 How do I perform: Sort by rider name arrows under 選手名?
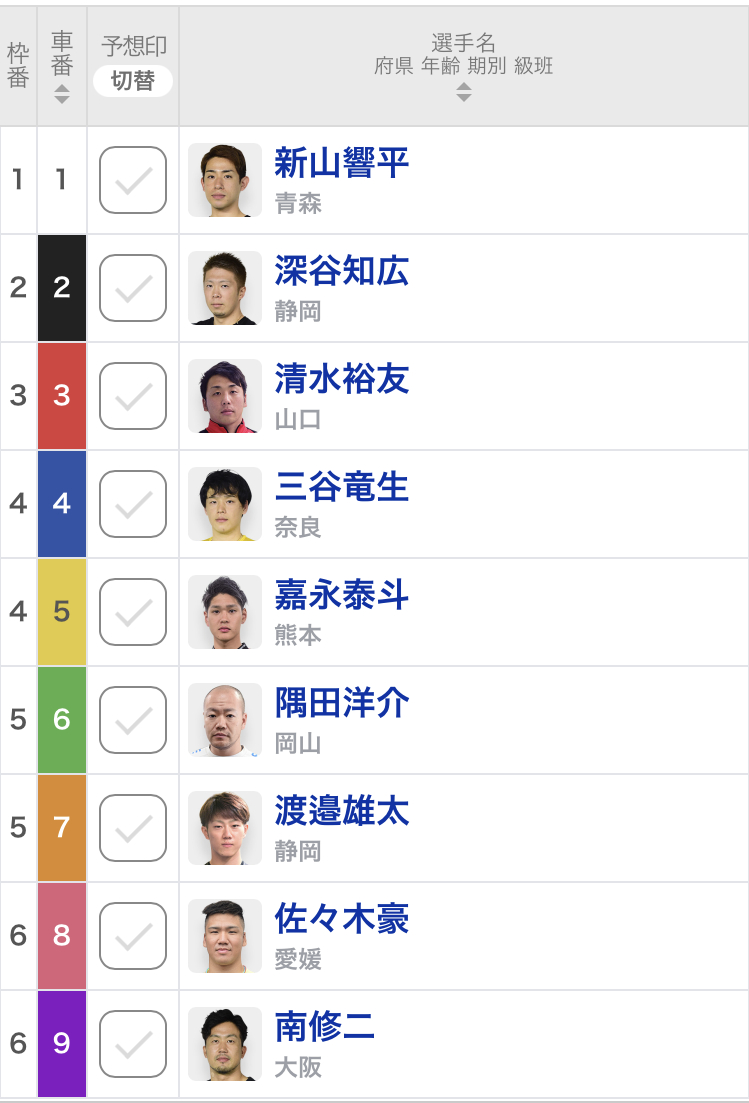coord(463,91)
